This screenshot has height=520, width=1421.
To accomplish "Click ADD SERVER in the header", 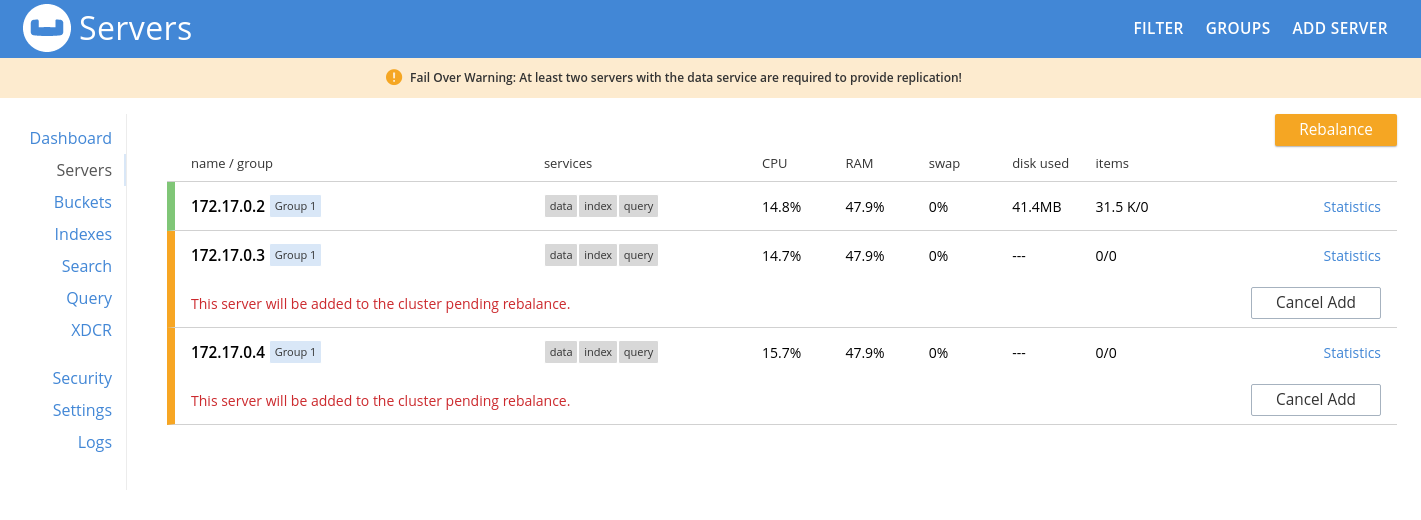I will [x=1340, y=28].
